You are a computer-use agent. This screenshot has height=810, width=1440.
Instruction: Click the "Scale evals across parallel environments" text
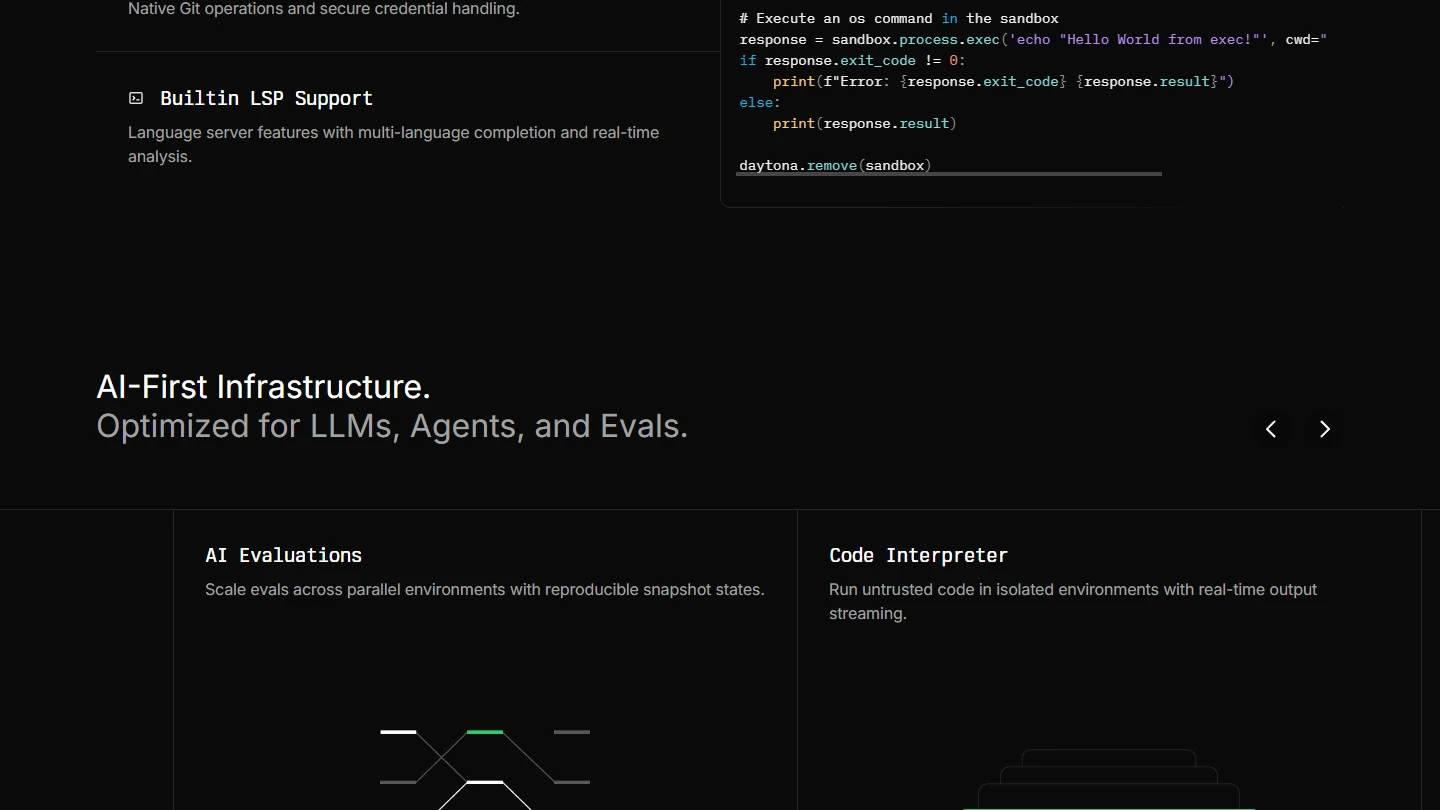(484, 590)
